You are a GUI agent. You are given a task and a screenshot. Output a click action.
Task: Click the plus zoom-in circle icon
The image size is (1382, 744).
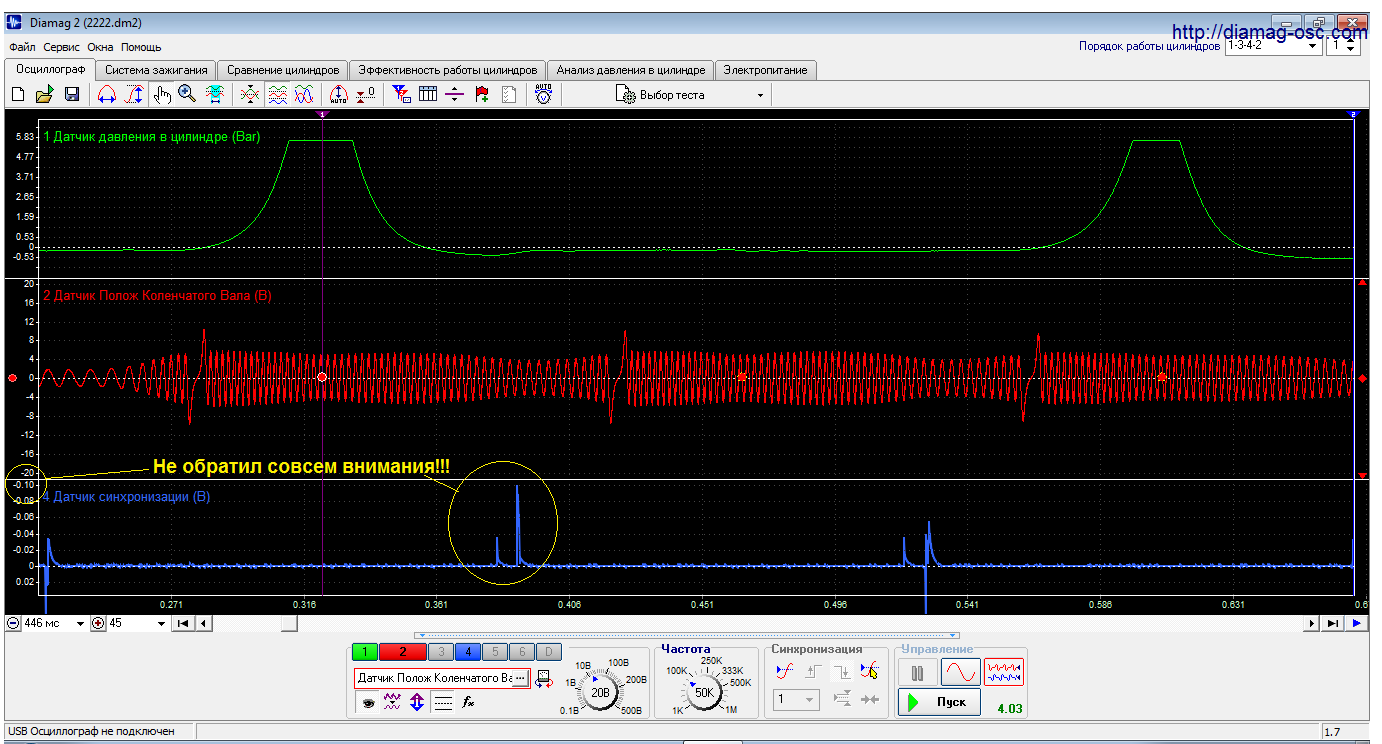(98, 623)
